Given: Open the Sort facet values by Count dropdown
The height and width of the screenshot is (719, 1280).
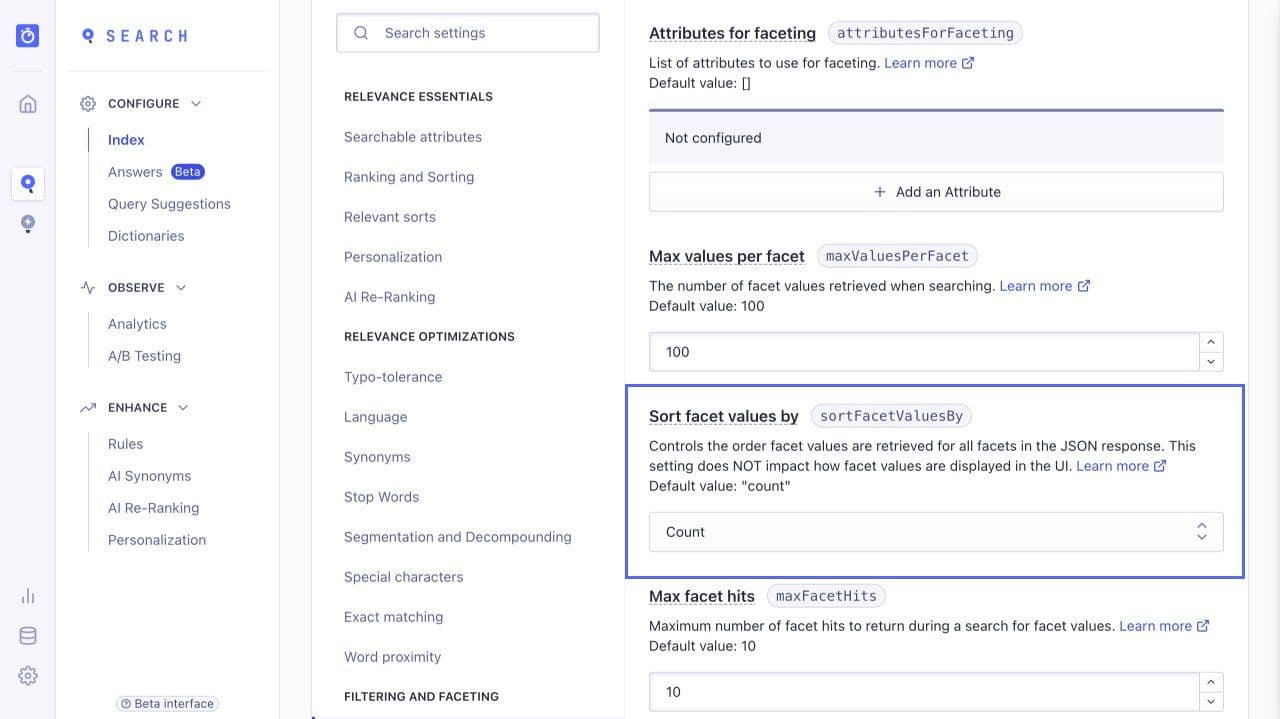Looking at the screenshot, I should pyautogui.click(x=936, y=532).
